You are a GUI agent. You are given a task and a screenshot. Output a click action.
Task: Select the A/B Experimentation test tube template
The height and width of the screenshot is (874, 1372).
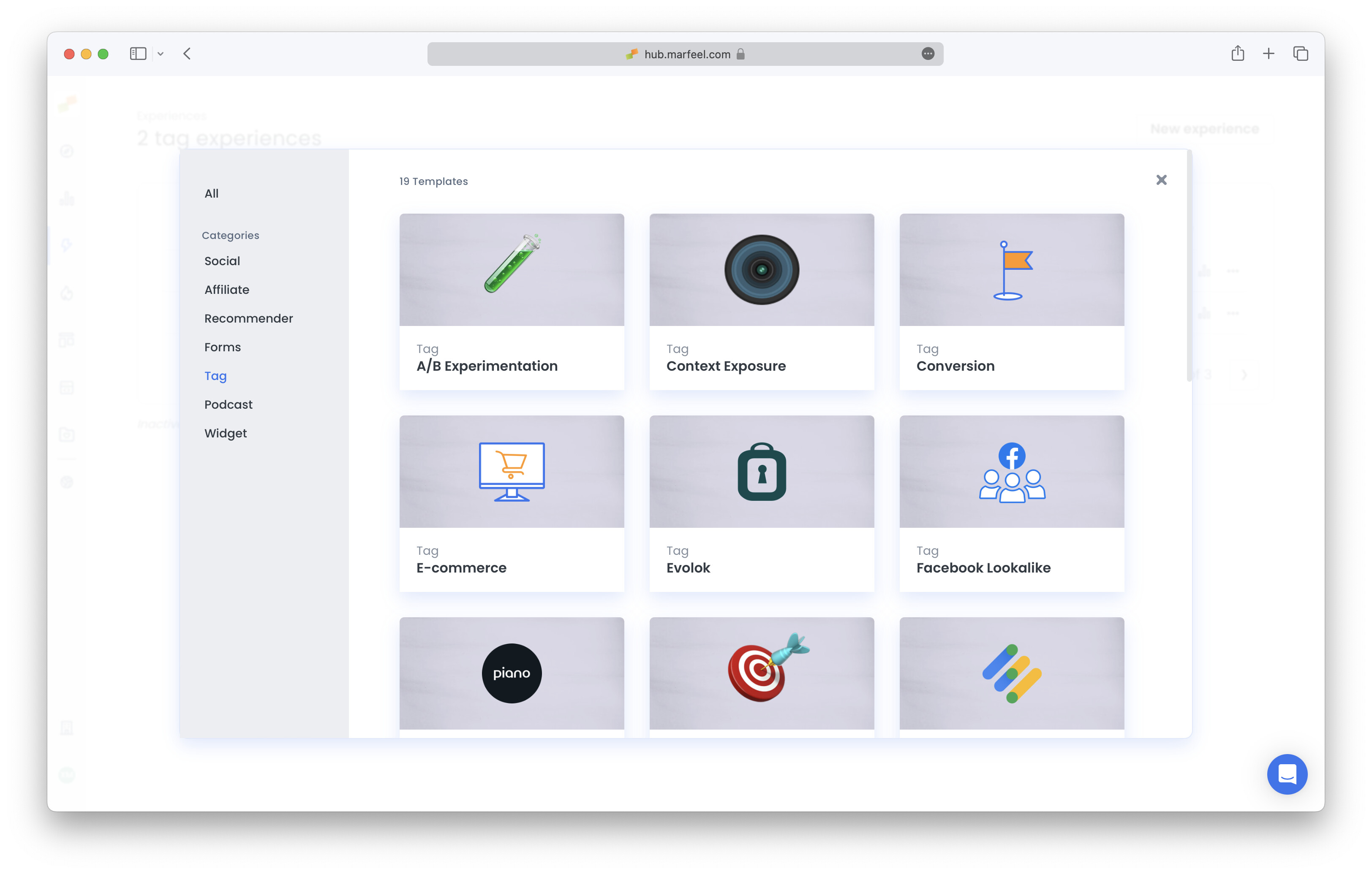pos(511,302)
